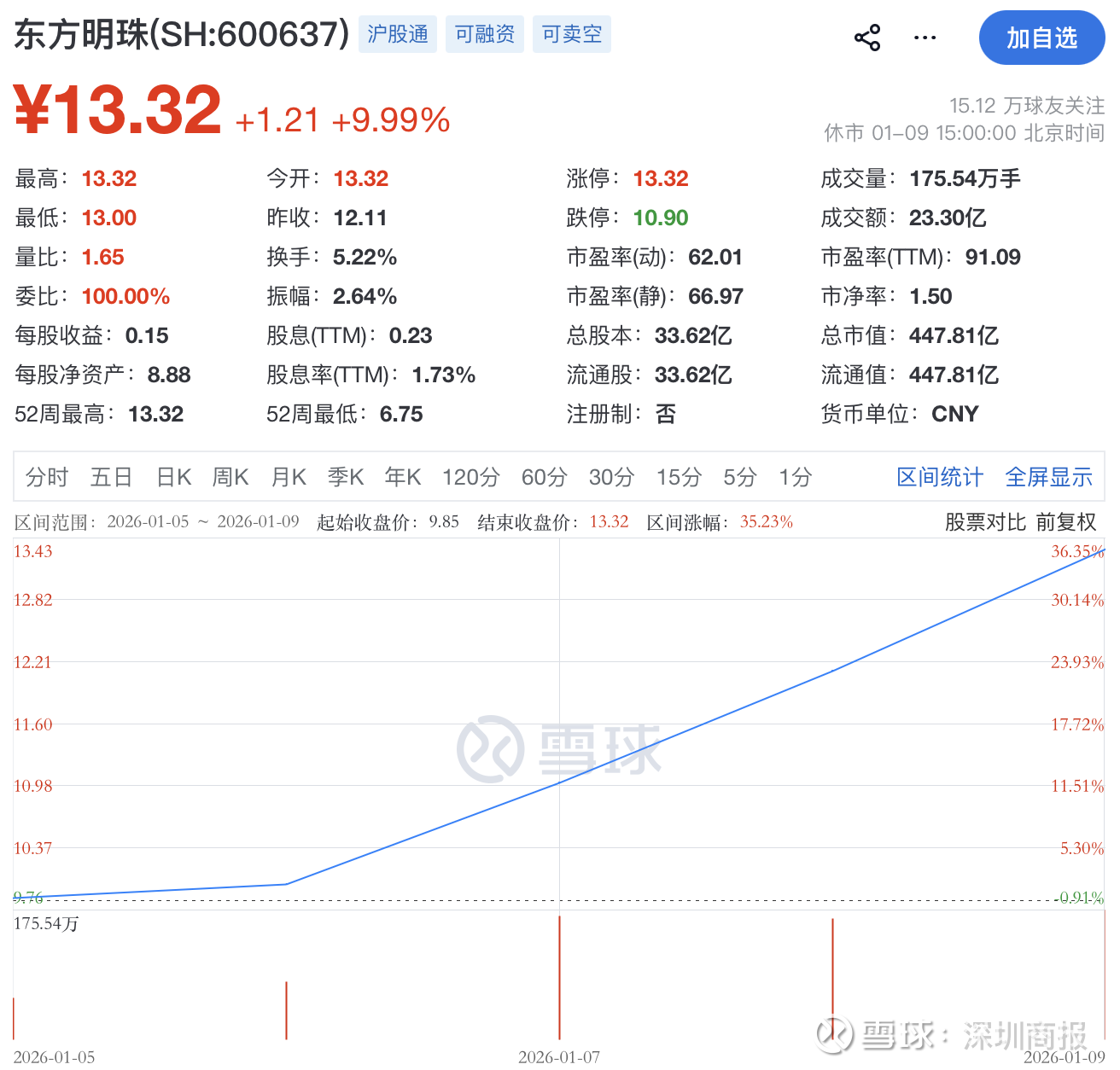Image resolution: width=1120 pixels, height=1070 pixels.
Task: Show the 年K chart tab
Action: click(x=403, y=477)
